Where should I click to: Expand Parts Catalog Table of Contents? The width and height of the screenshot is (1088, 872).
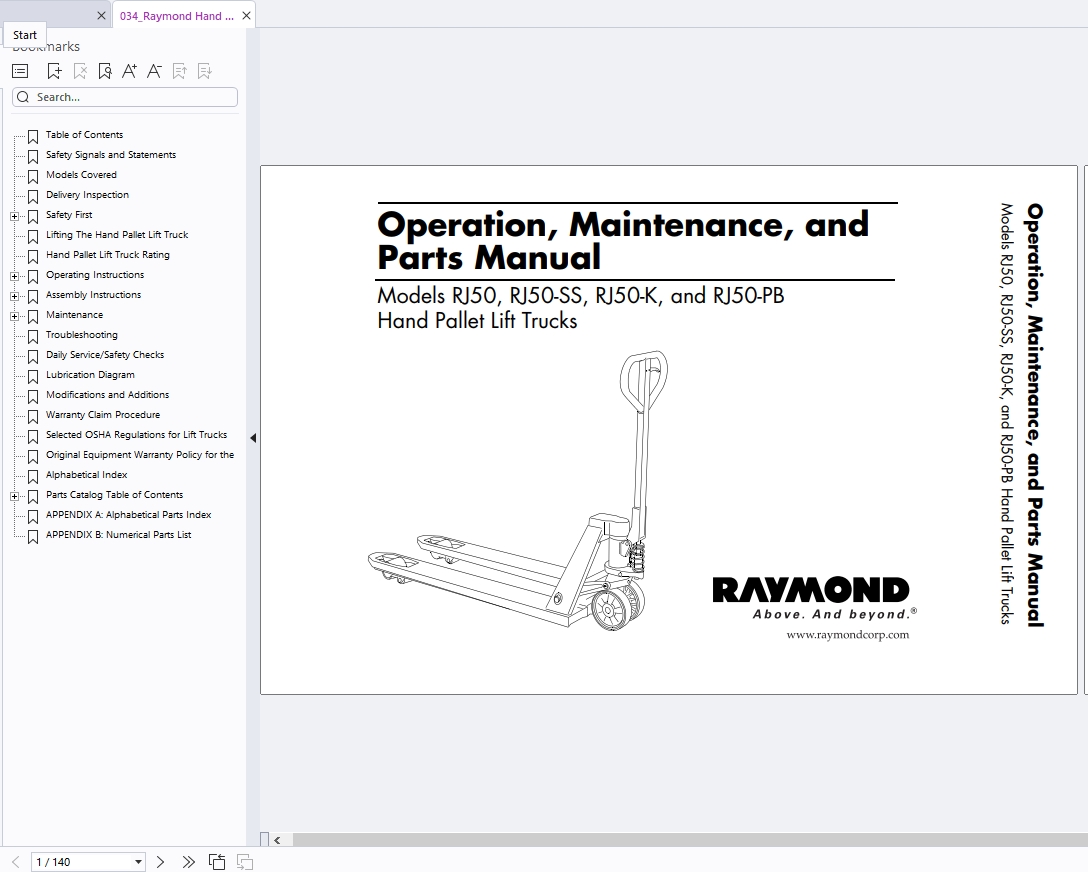(13, 495)
